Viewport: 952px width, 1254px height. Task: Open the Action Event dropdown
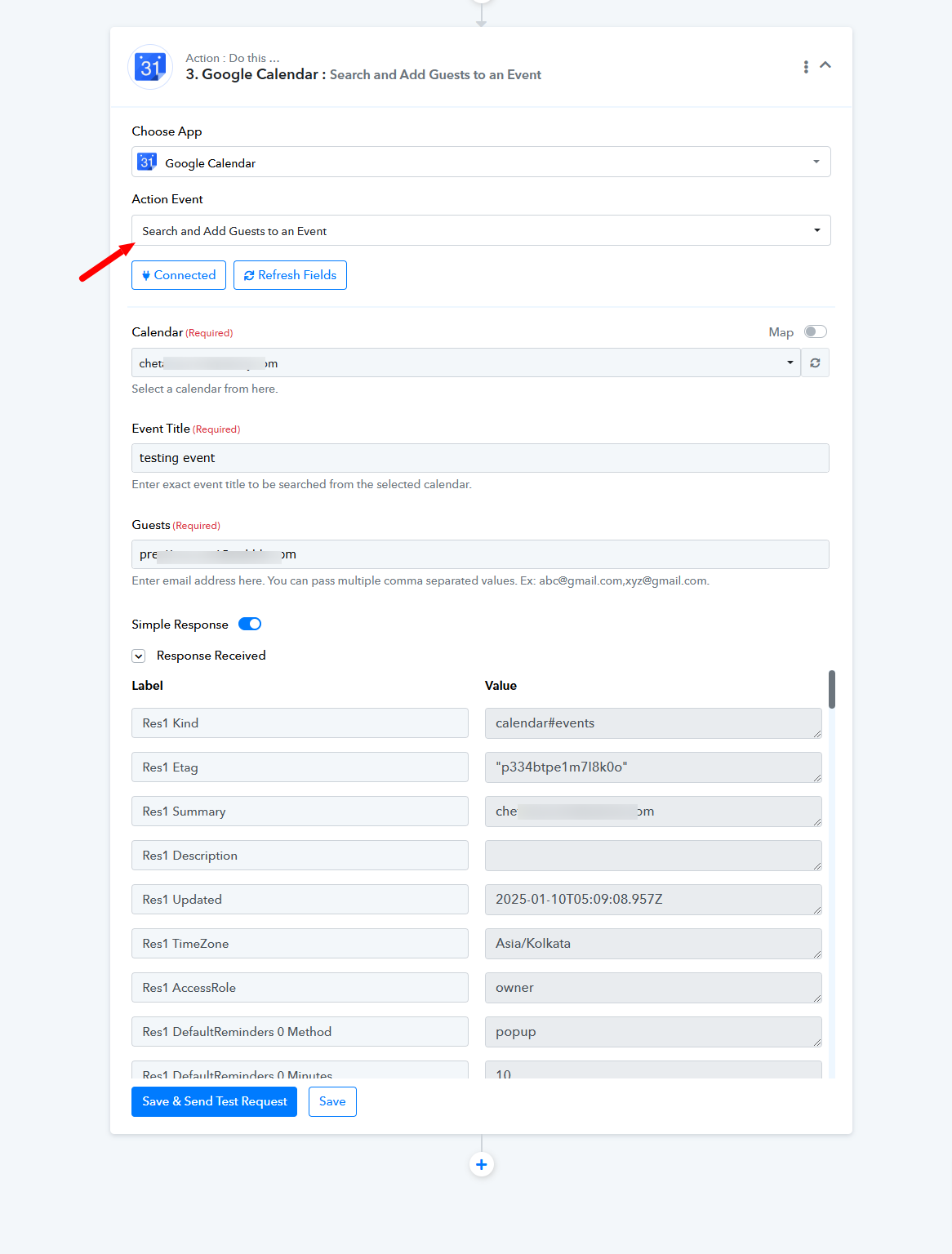coord(481,230)
